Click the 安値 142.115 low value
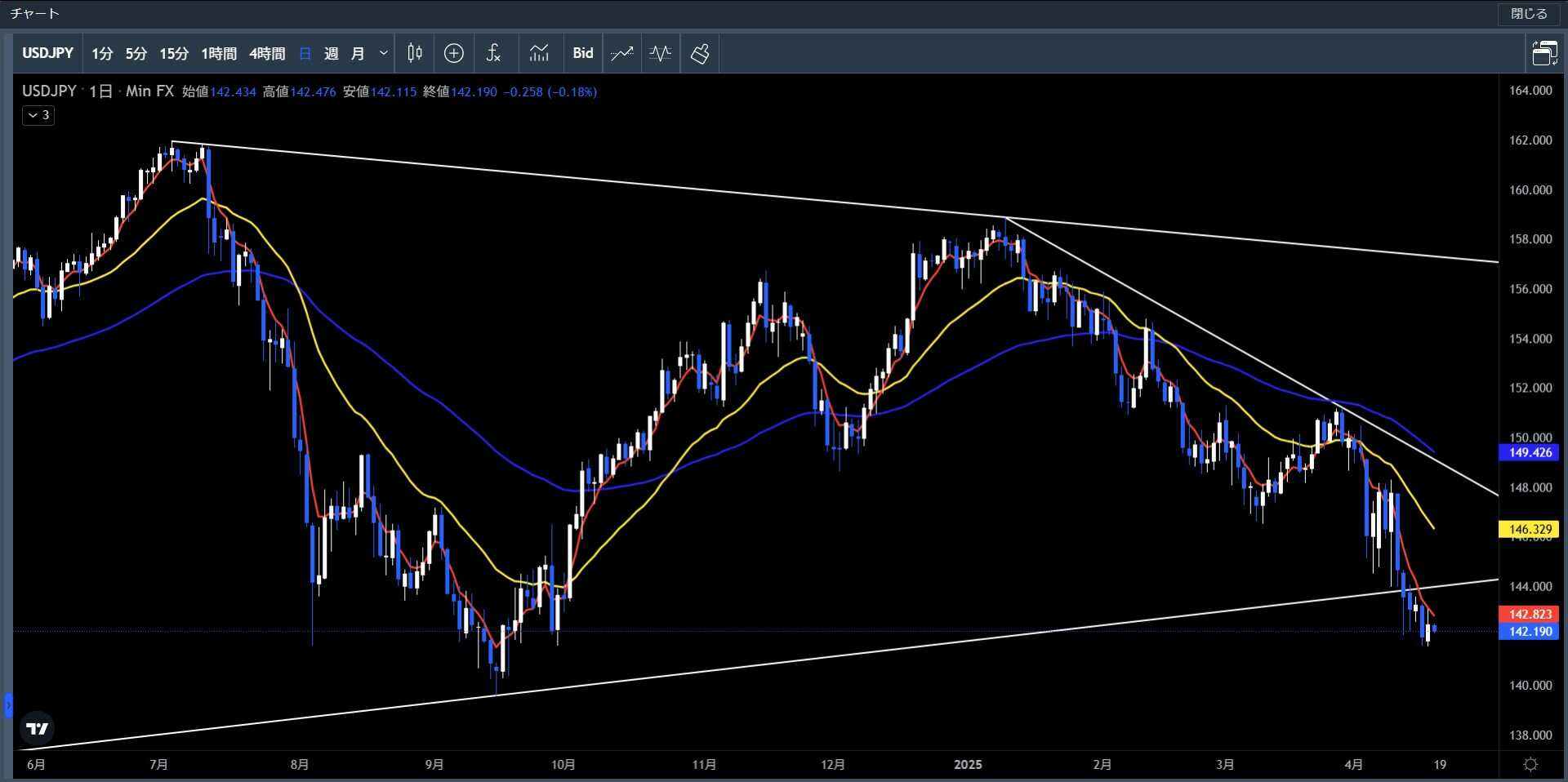 (x=380, y=91)
